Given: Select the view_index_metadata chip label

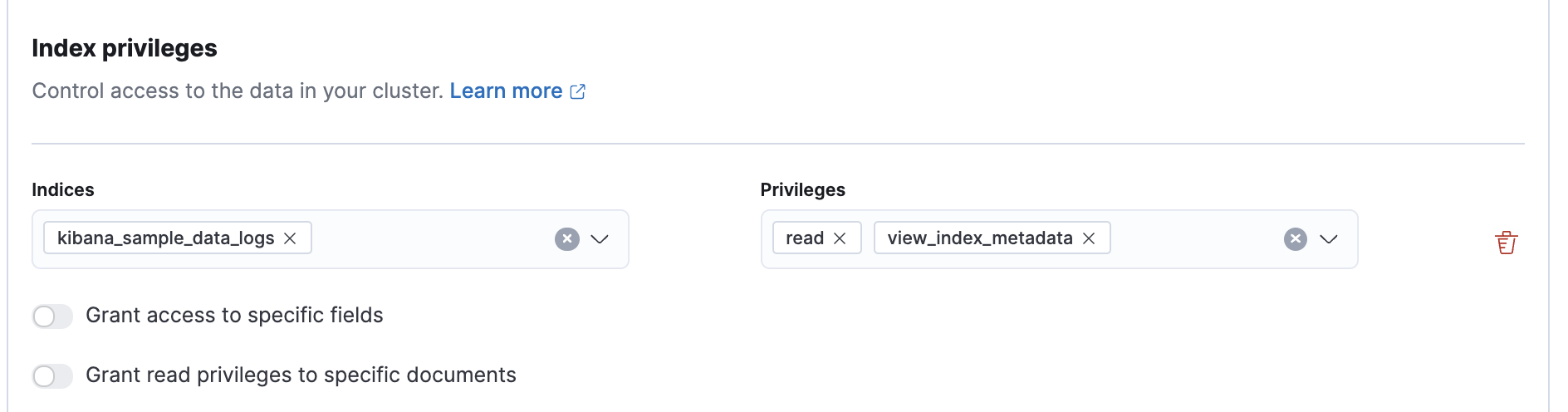Looking at the screenshot, I should click(x=980, y=238).
